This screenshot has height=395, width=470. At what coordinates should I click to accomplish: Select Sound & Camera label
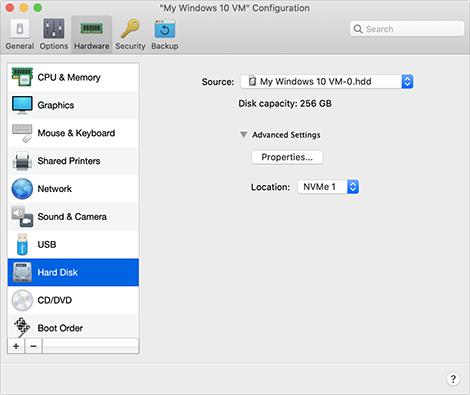click(x=72, y=217)
